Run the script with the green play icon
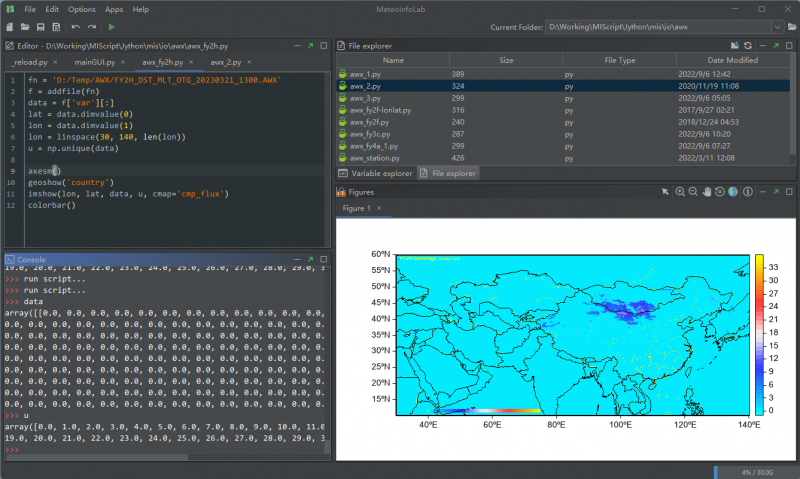This screenshot has height=479, width=800. point(111,26)
